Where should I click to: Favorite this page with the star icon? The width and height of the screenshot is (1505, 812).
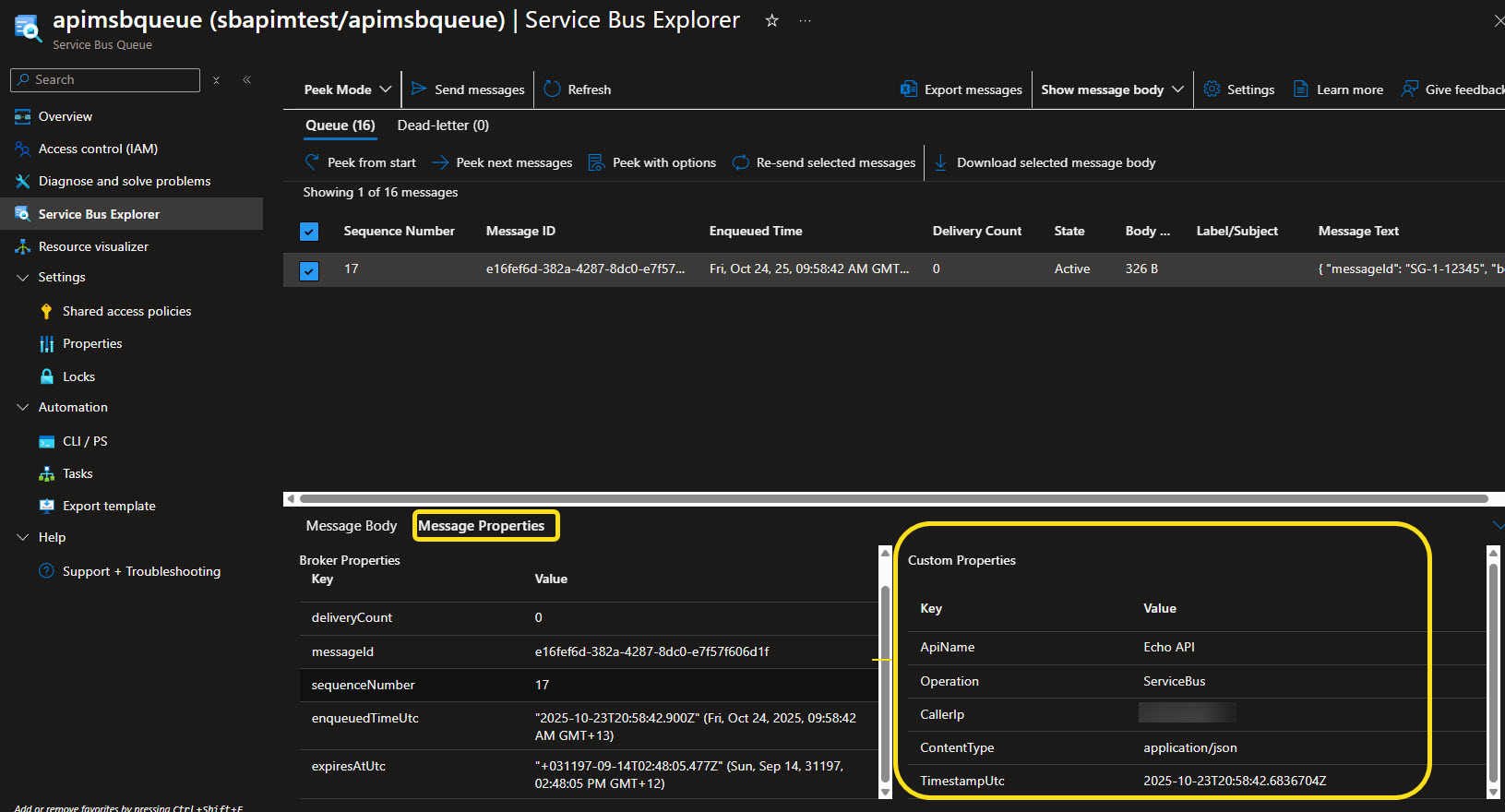point(771,20)
